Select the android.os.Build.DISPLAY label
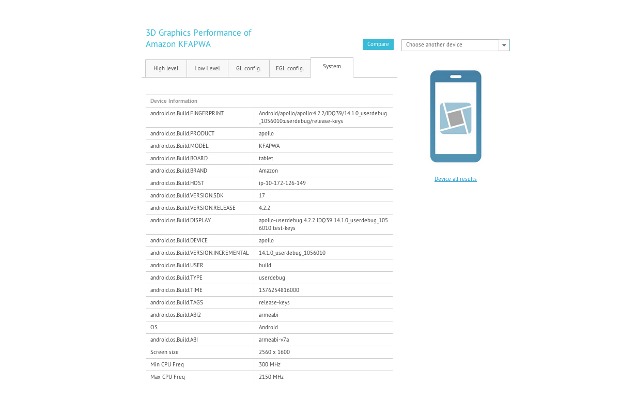 [x=181, y=220]
